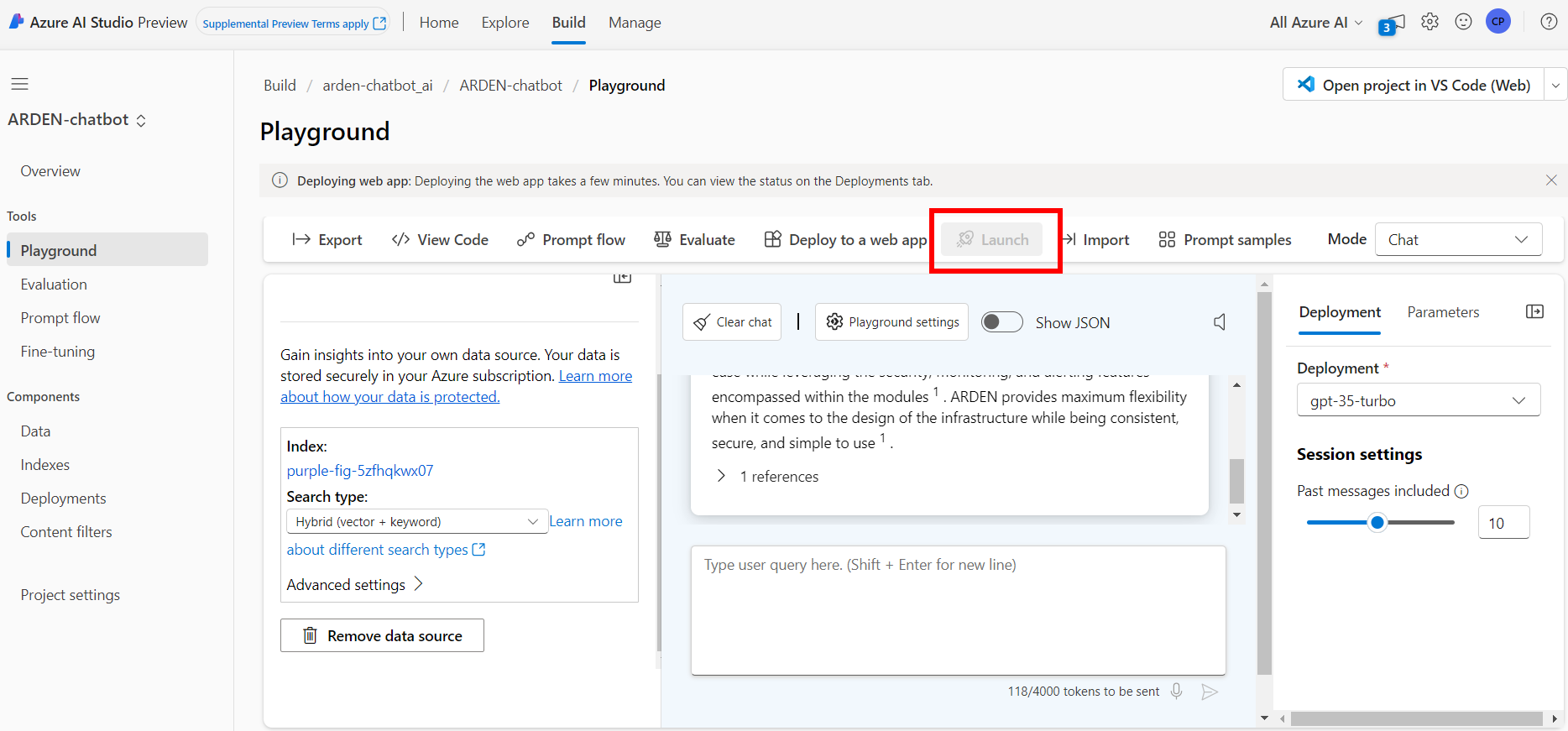Screen dimensions: 1568x731
Task: Expand the 1 references section
Action: (x=767, y=476)
